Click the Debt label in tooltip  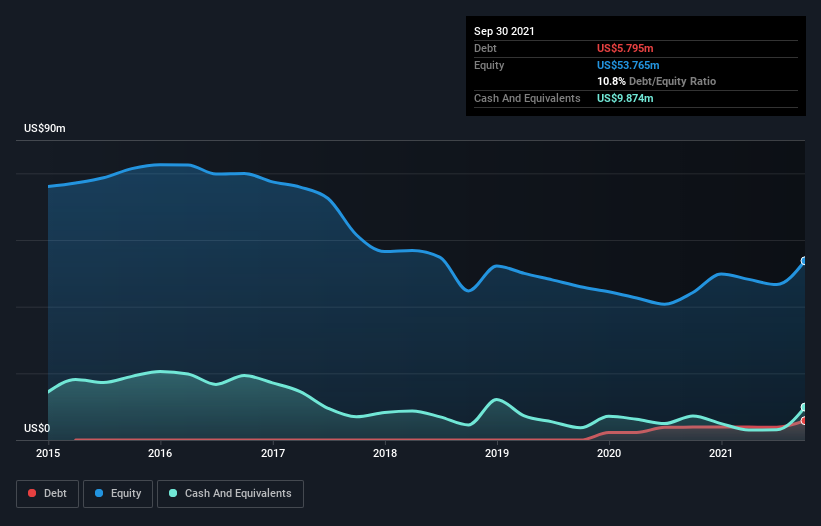click(x=485, y=48)
